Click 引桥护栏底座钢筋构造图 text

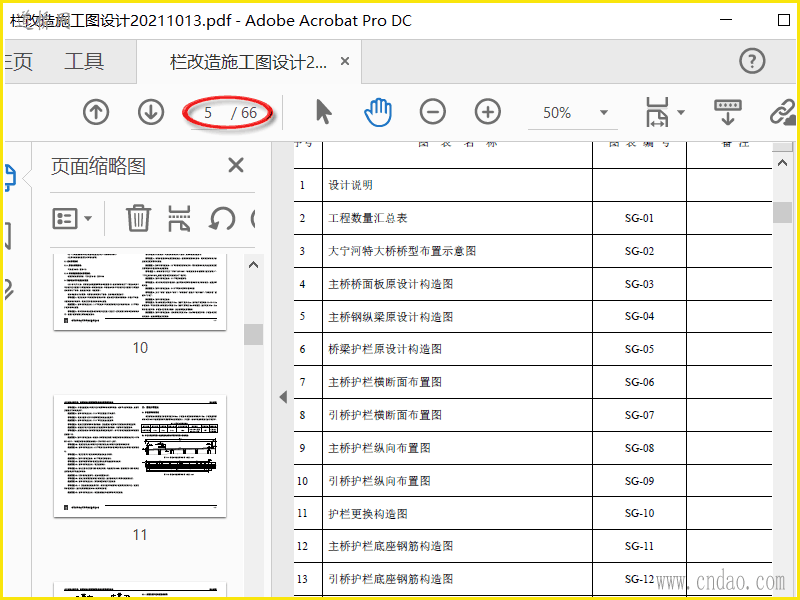(390, 579)
